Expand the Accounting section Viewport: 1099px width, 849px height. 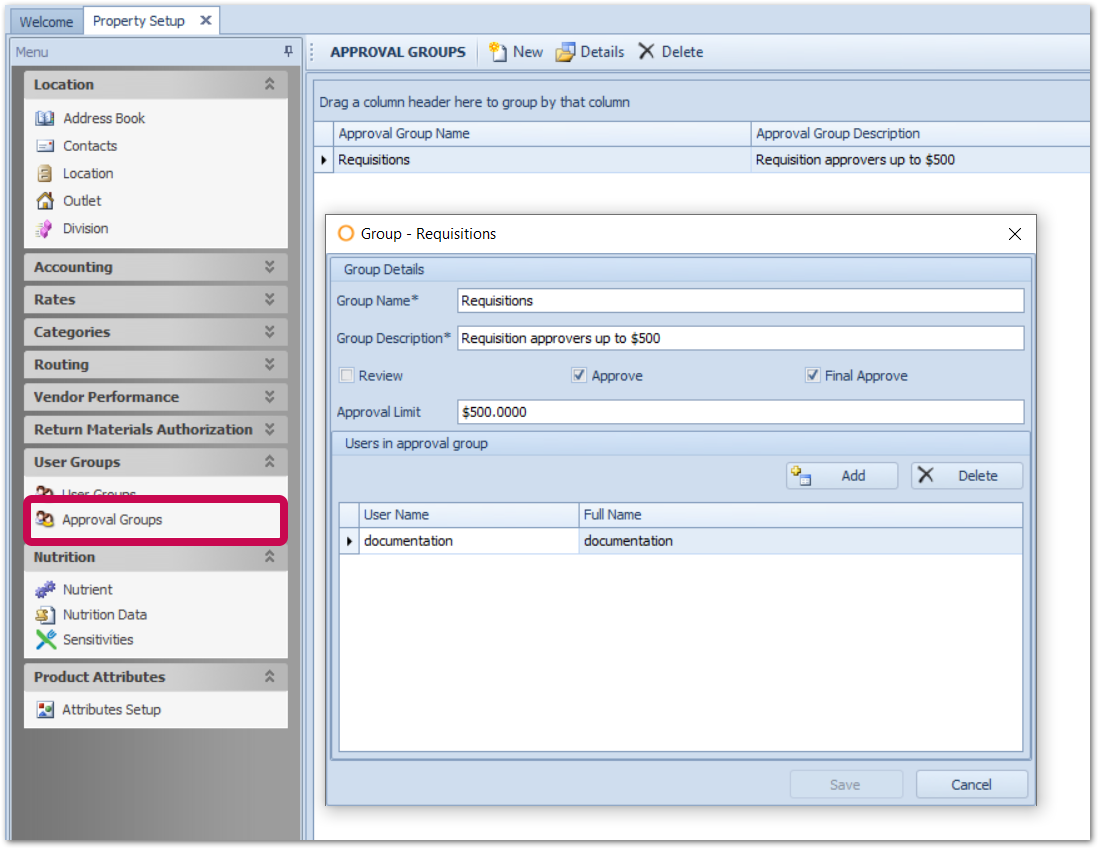coord(269,267)
